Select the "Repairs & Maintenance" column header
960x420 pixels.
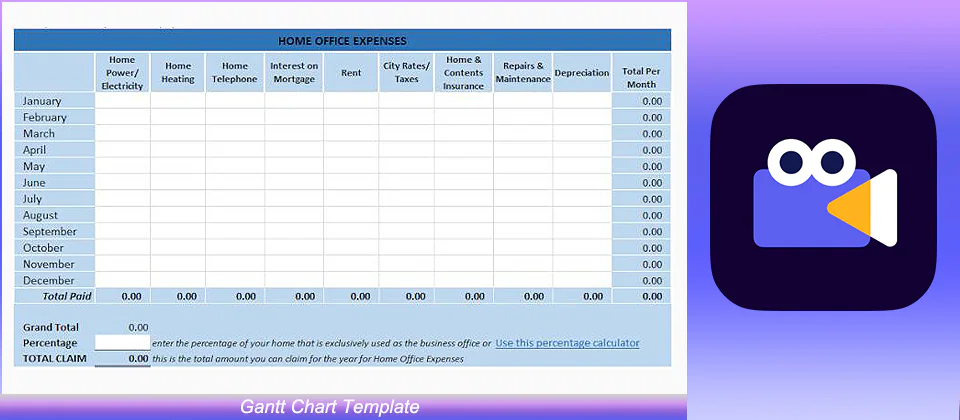click(523, 73)
